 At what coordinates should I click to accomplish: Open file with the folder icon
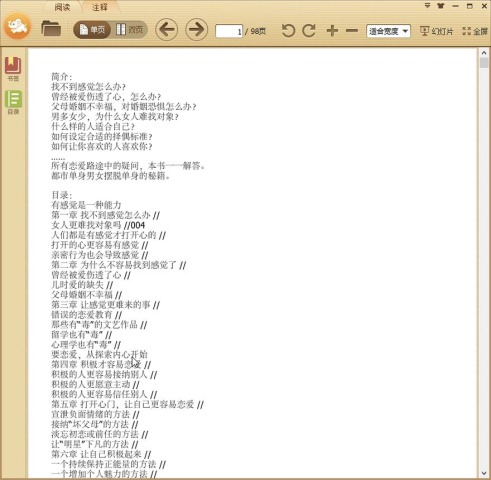point(51,29)
